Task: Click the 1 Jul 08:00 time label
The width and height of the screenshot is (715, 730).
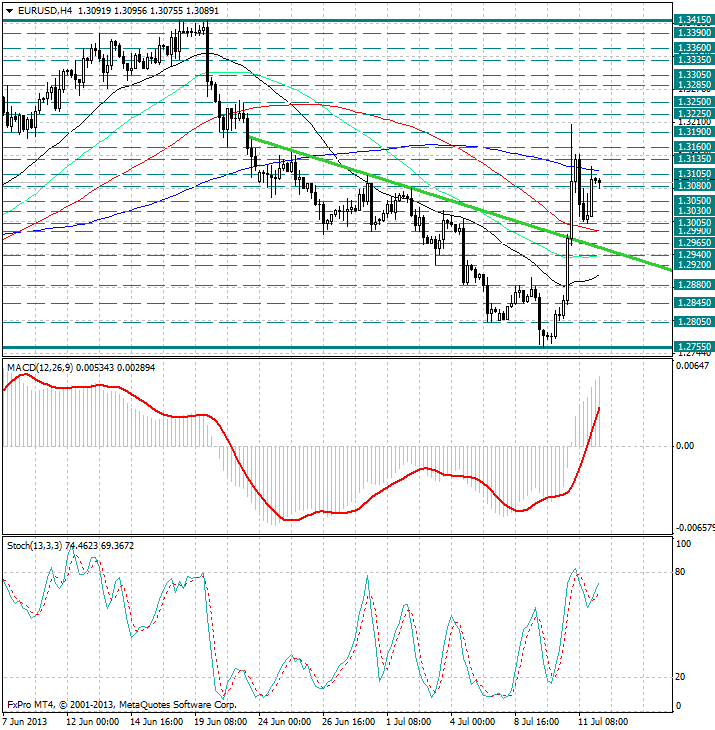Action: click(408, 722)
